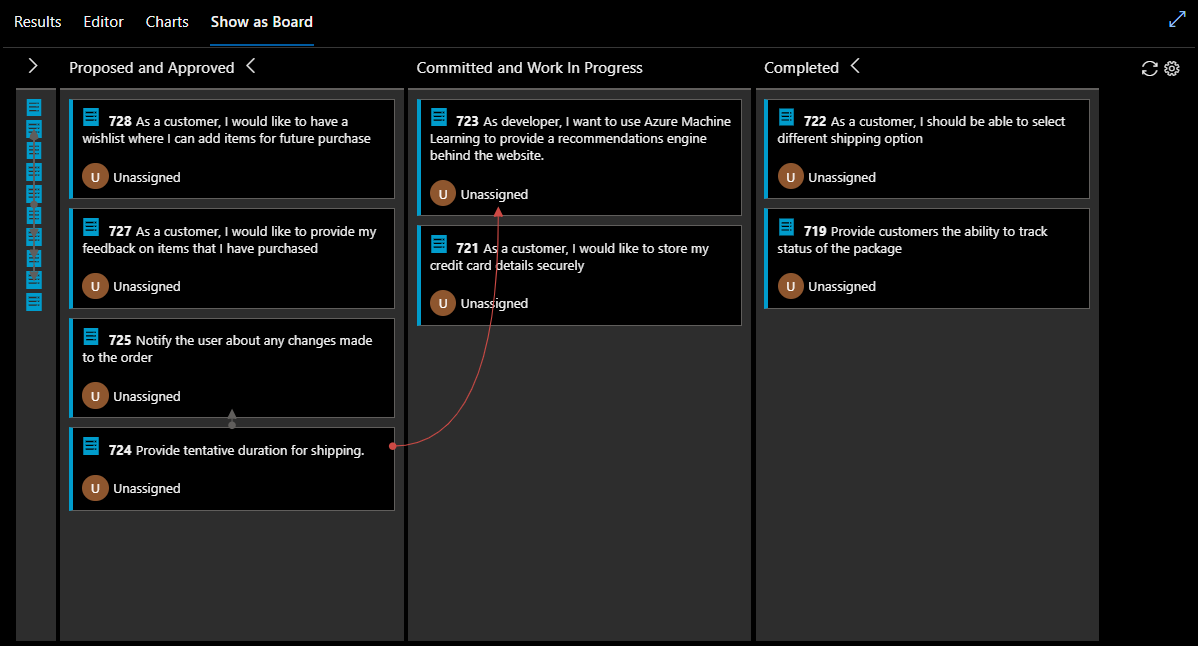
Task: Click the Unassigned avatar on card 724
Action: [95, 488]
